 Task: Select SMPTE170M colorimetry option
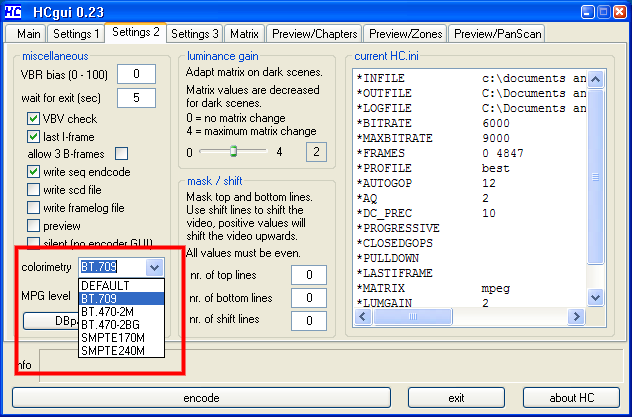tap(121, 338)
